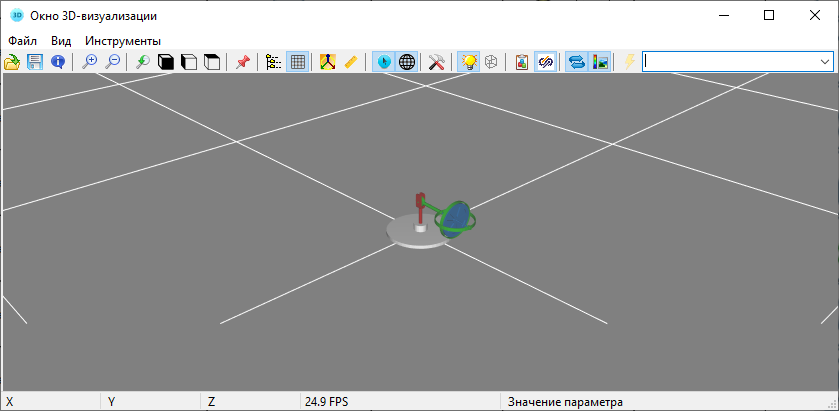Open the Файл menu

[22, 41]
